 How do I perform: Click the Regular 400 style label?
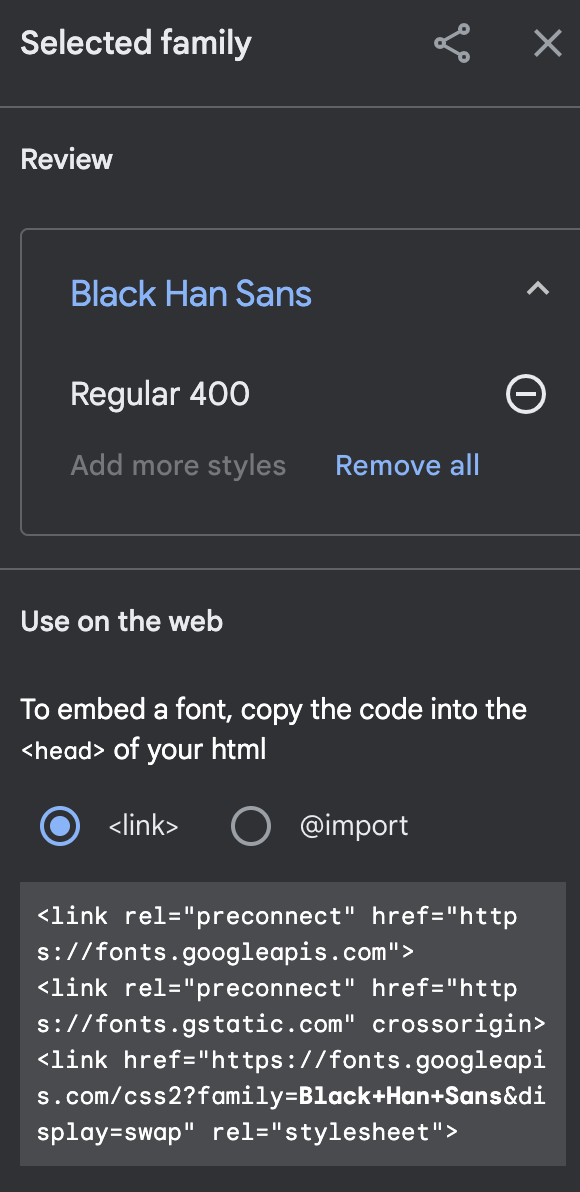click(160, 394)
